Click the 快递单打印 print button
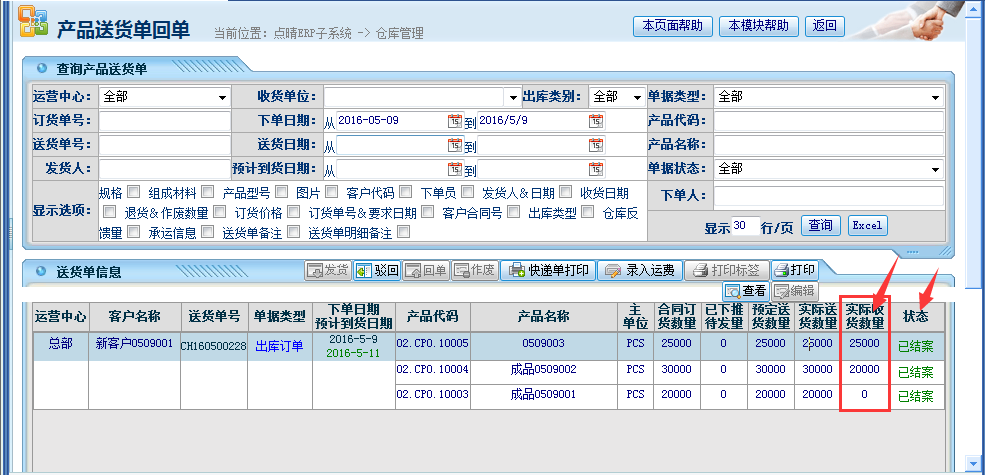 (548, 270)
